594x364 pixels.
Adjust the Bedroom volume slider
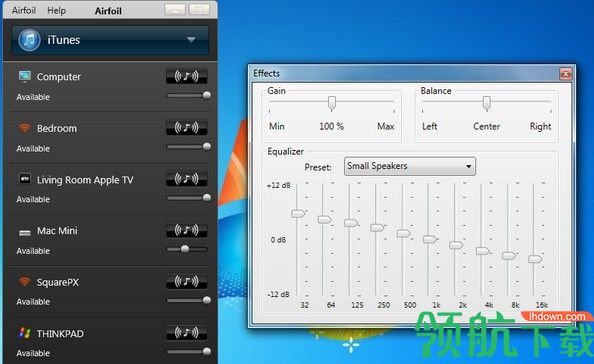[188, 147]
